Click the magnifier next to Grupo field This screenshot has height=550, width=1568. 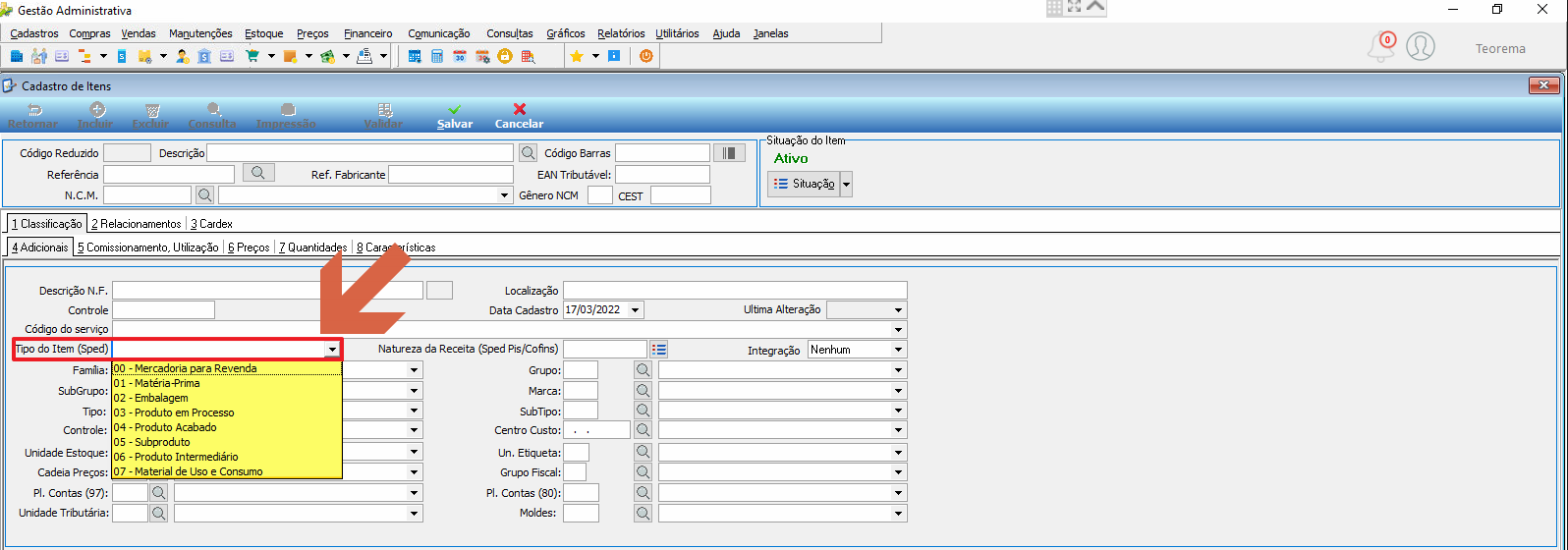pyautogui.click(x=644, y=369)
